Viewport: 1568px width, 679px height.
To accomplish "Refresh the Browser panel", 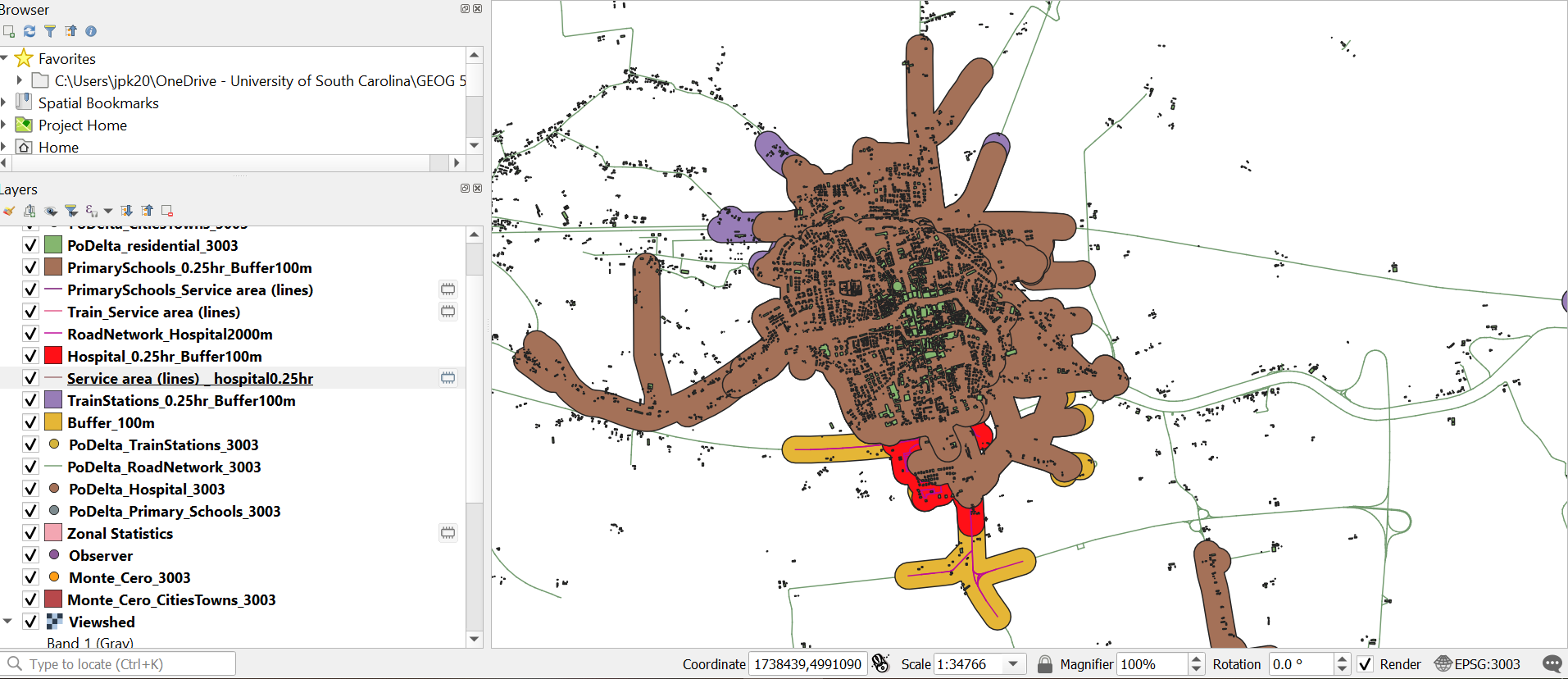I will coord(30,31).
